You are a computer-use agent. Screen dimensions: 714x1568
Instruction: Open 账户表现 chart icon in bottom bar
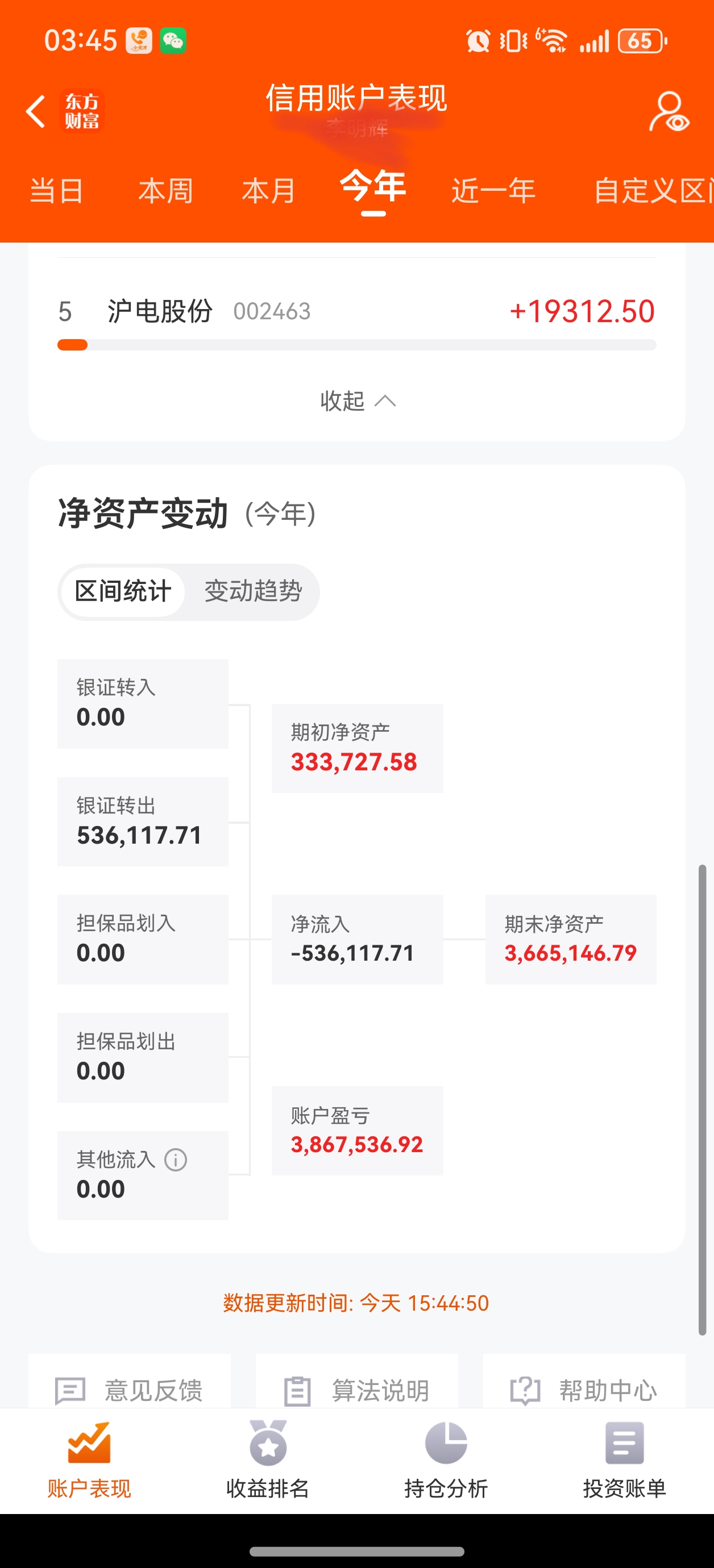[89, 1442]
